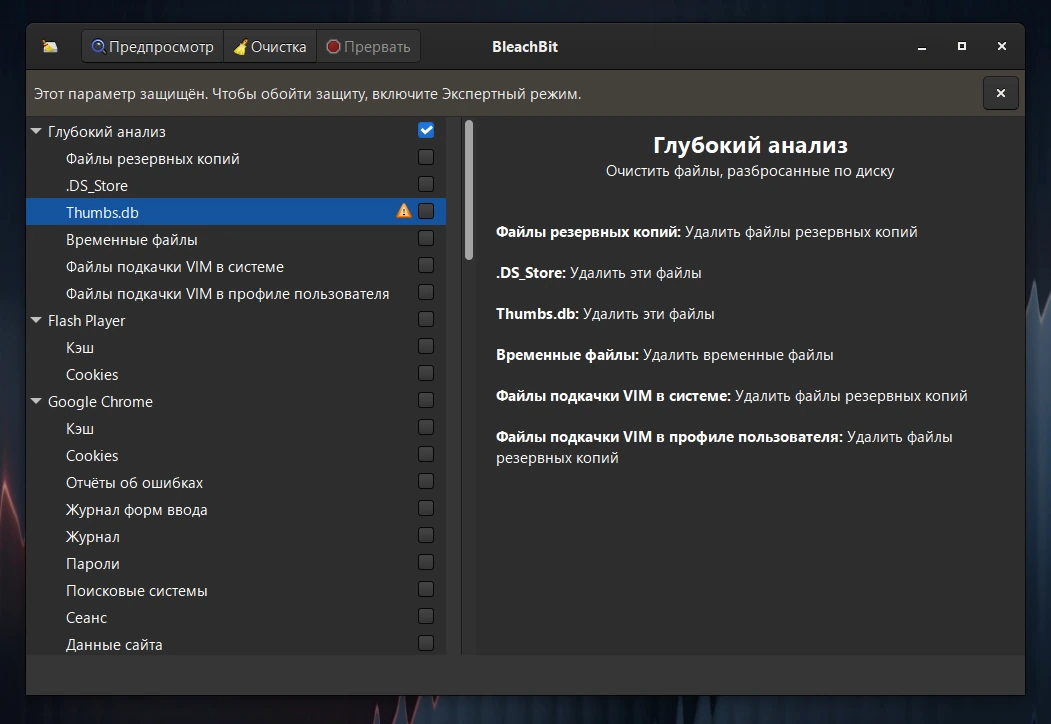Select the .DS_Store tree row

pyautogui.click(x=236, y=185)
